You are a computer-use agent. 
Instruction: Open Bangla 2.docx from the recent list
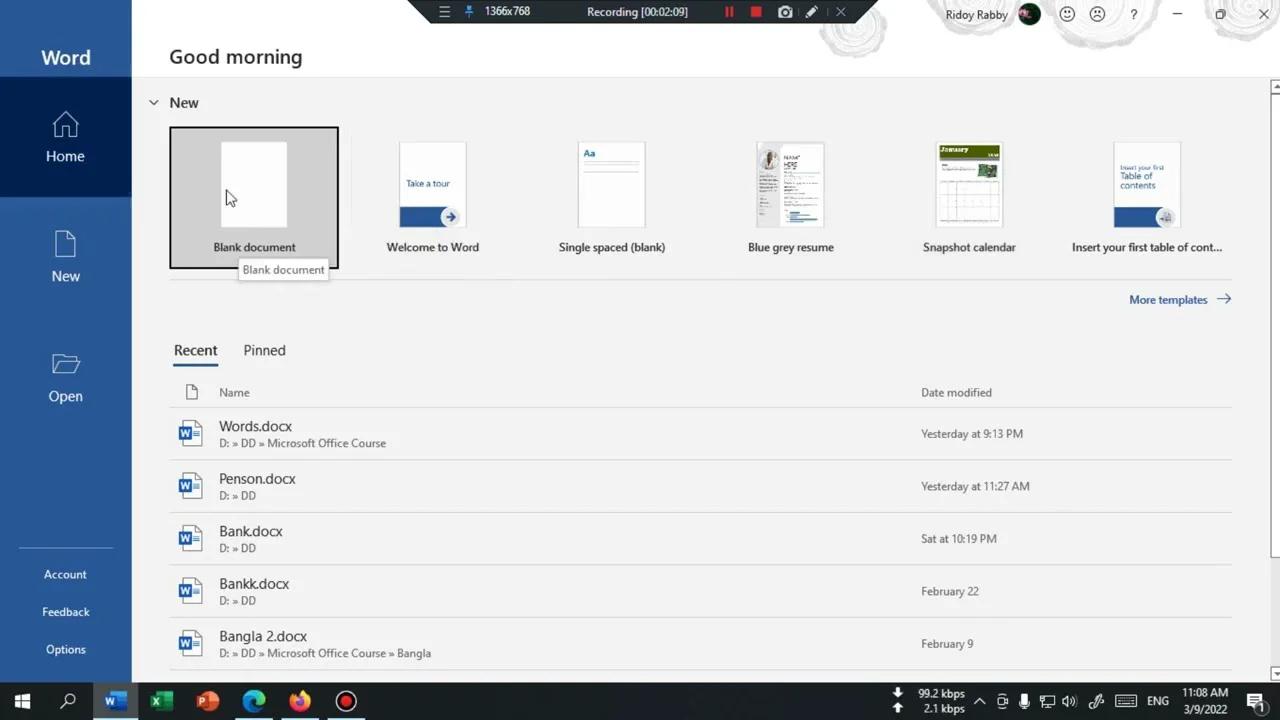700,644
